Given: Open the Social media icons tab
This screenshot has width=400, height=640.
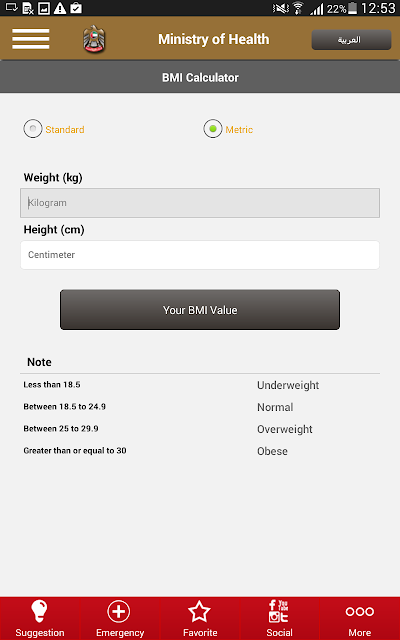Looking at the screenshot, I should click(x=279, y=618).
